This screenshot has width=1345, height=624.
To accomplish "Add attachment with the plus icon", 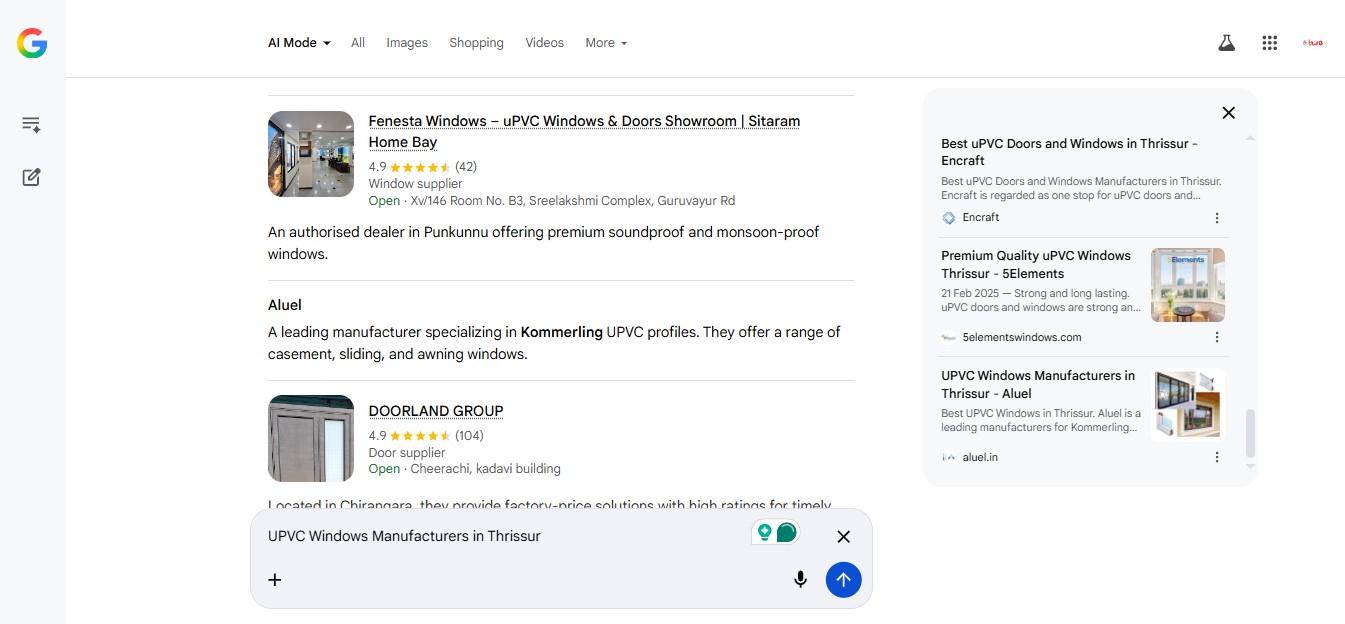I will click(x=275, y=579).
